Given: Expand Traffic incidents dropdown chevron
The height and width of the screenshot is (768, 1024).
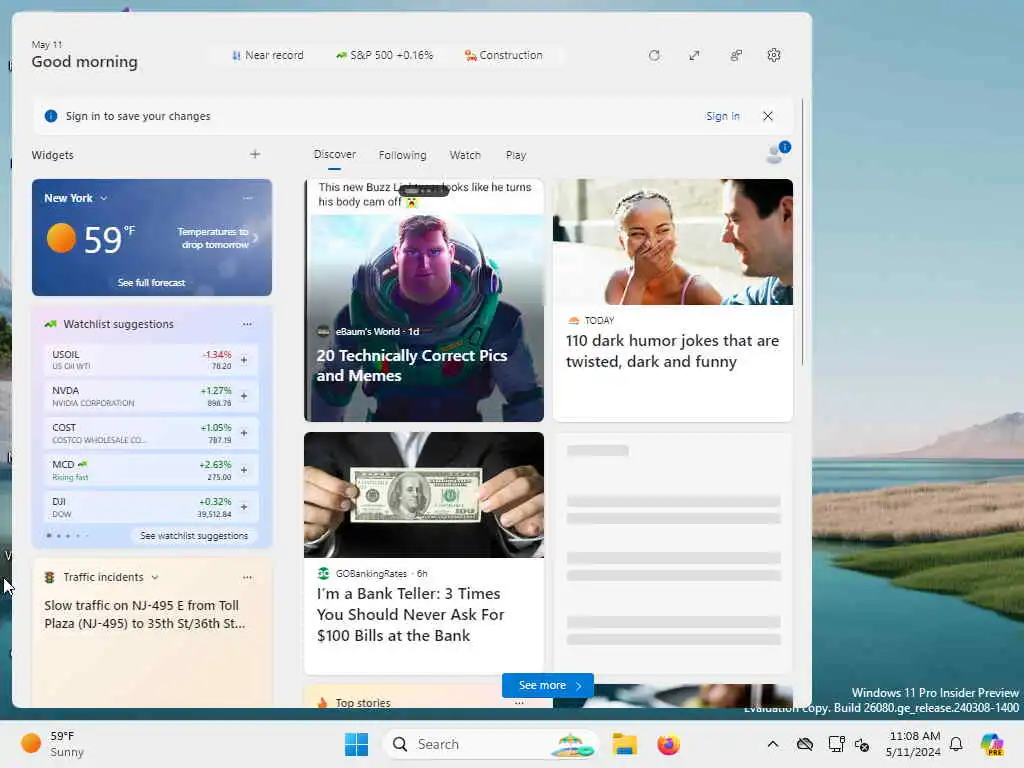Looking at the screenshot, I should 155,577.
